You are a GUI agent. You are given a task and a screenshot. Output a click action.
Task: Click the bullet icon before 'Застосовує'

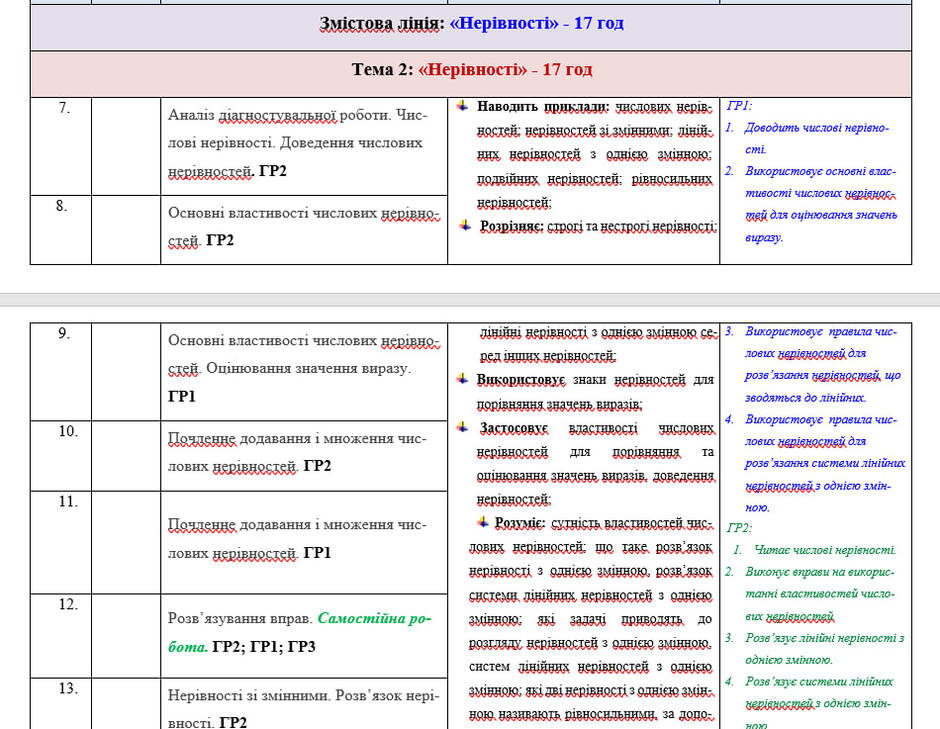click(462, 427)
